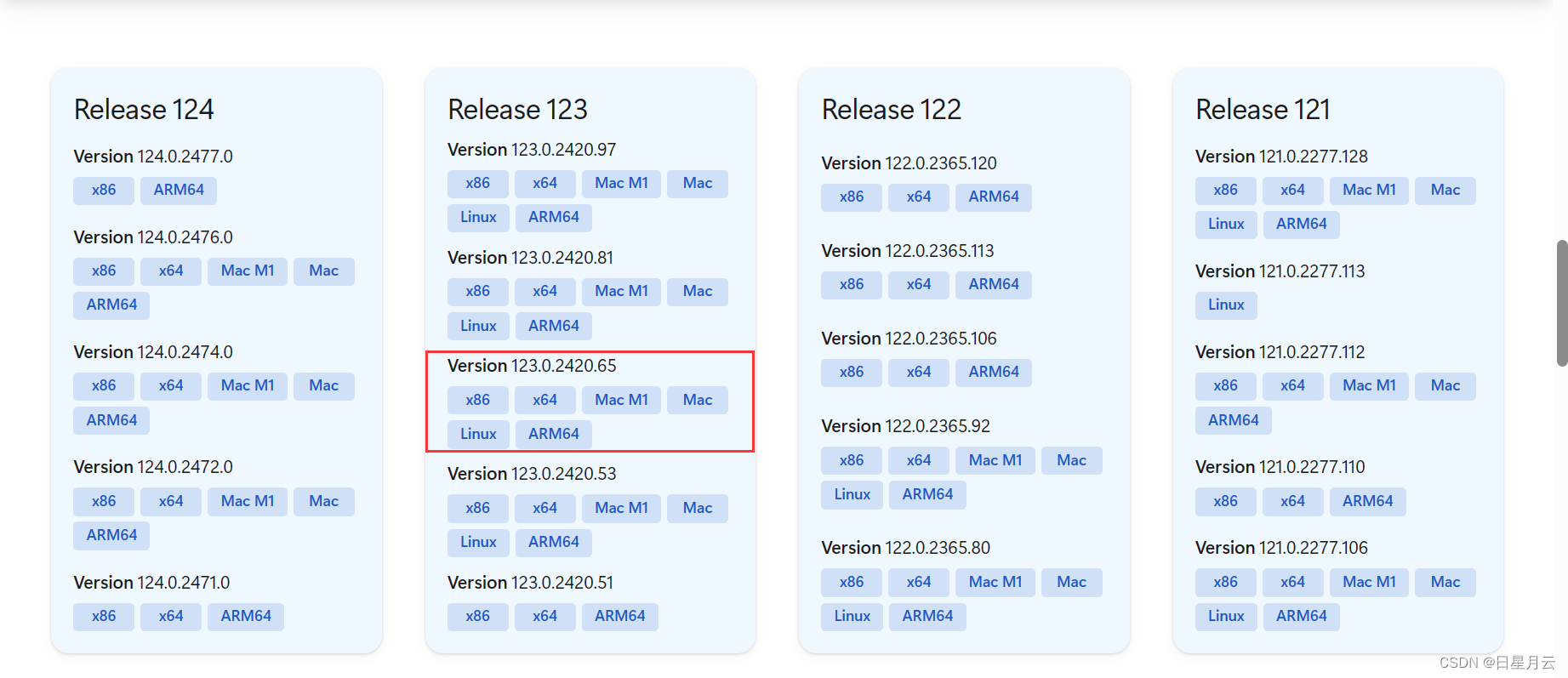This screenshot has width=1568, height=678.
Task: Download ARM64 for Version 122.0.2365.113
Action: click(x=994, y=285)
